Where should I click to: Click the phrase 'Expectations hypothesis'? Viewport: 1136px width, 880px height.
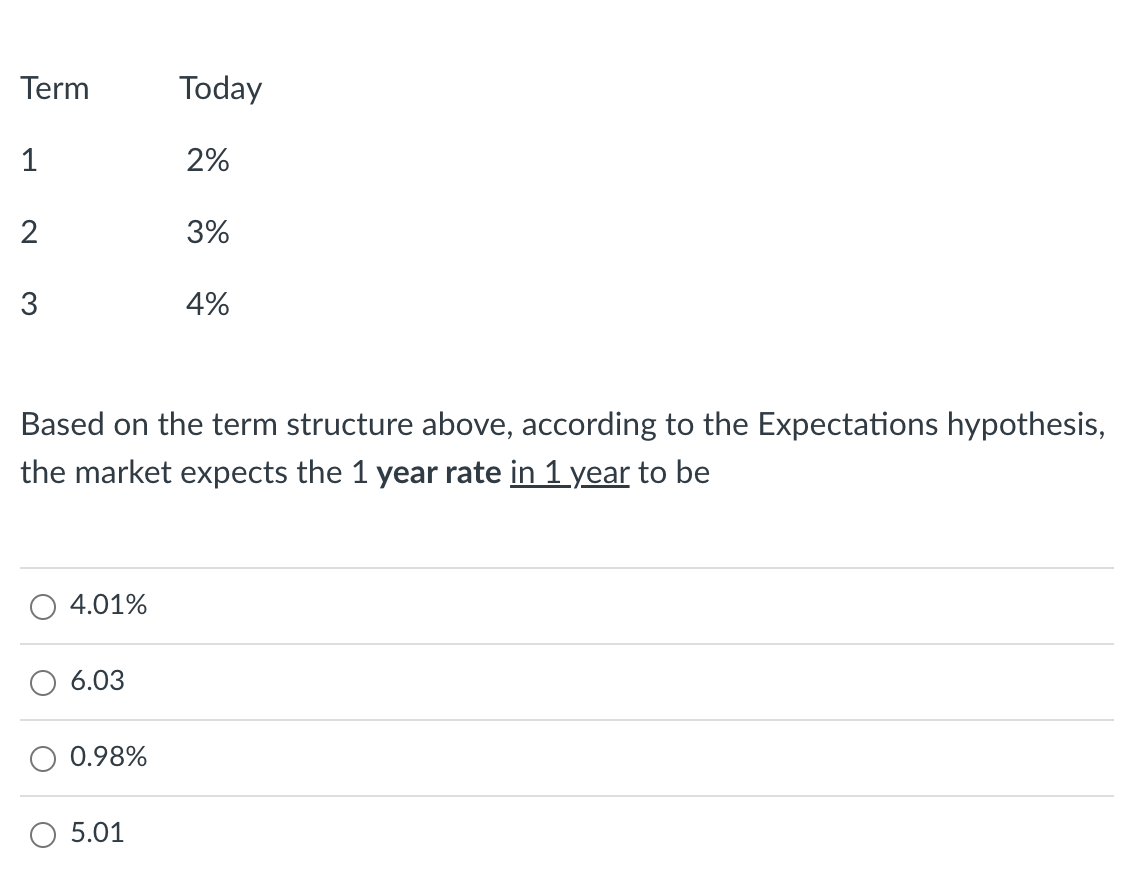[928, 424]
